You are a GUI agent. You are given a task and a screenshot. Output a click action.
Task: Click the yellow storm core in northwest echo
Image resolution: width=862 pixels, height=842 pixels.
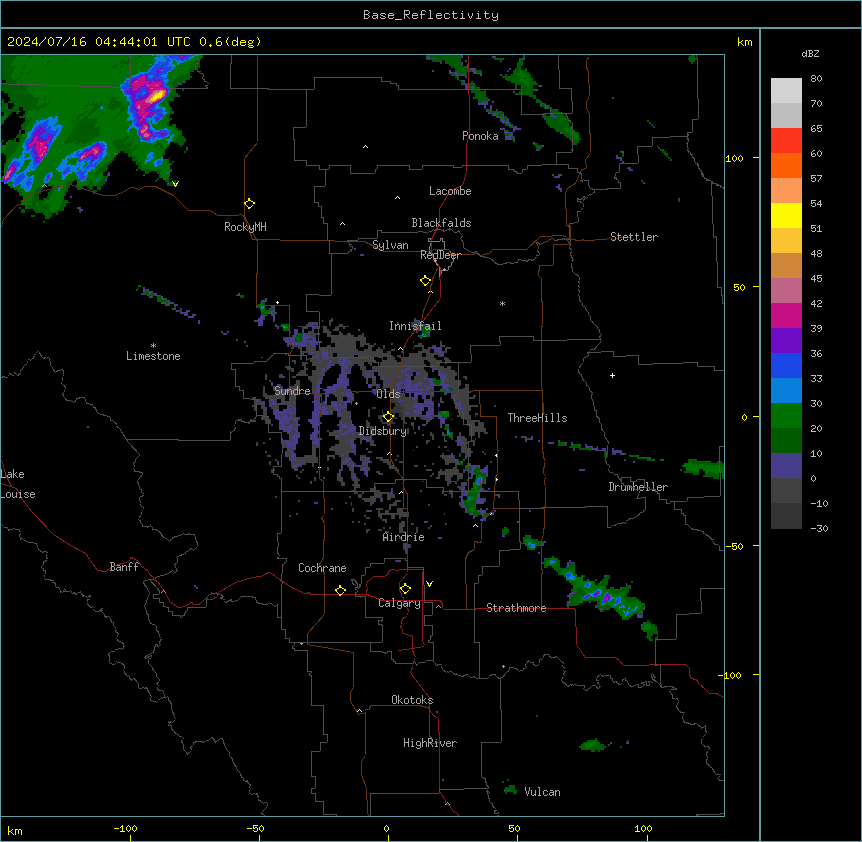click(156, 96)
